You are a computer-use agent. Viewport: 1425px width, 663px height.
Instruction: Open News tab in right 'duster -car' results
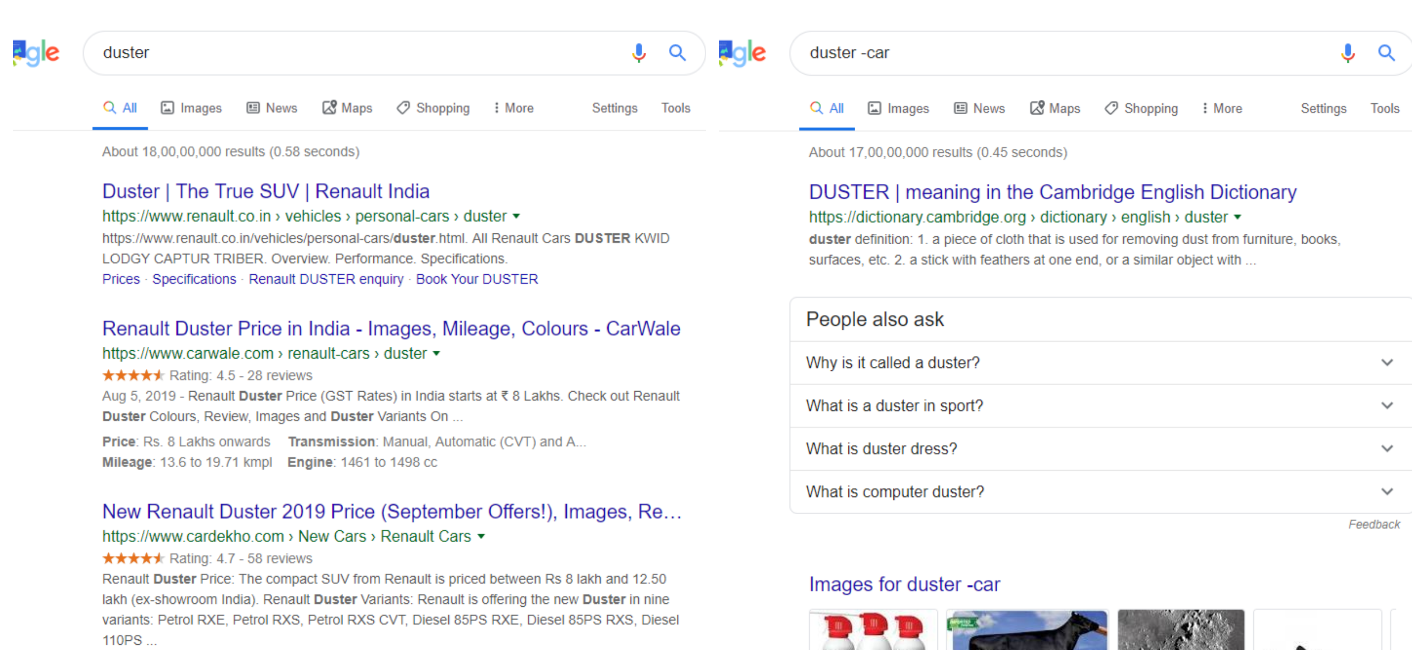click(x=979, y=109)
